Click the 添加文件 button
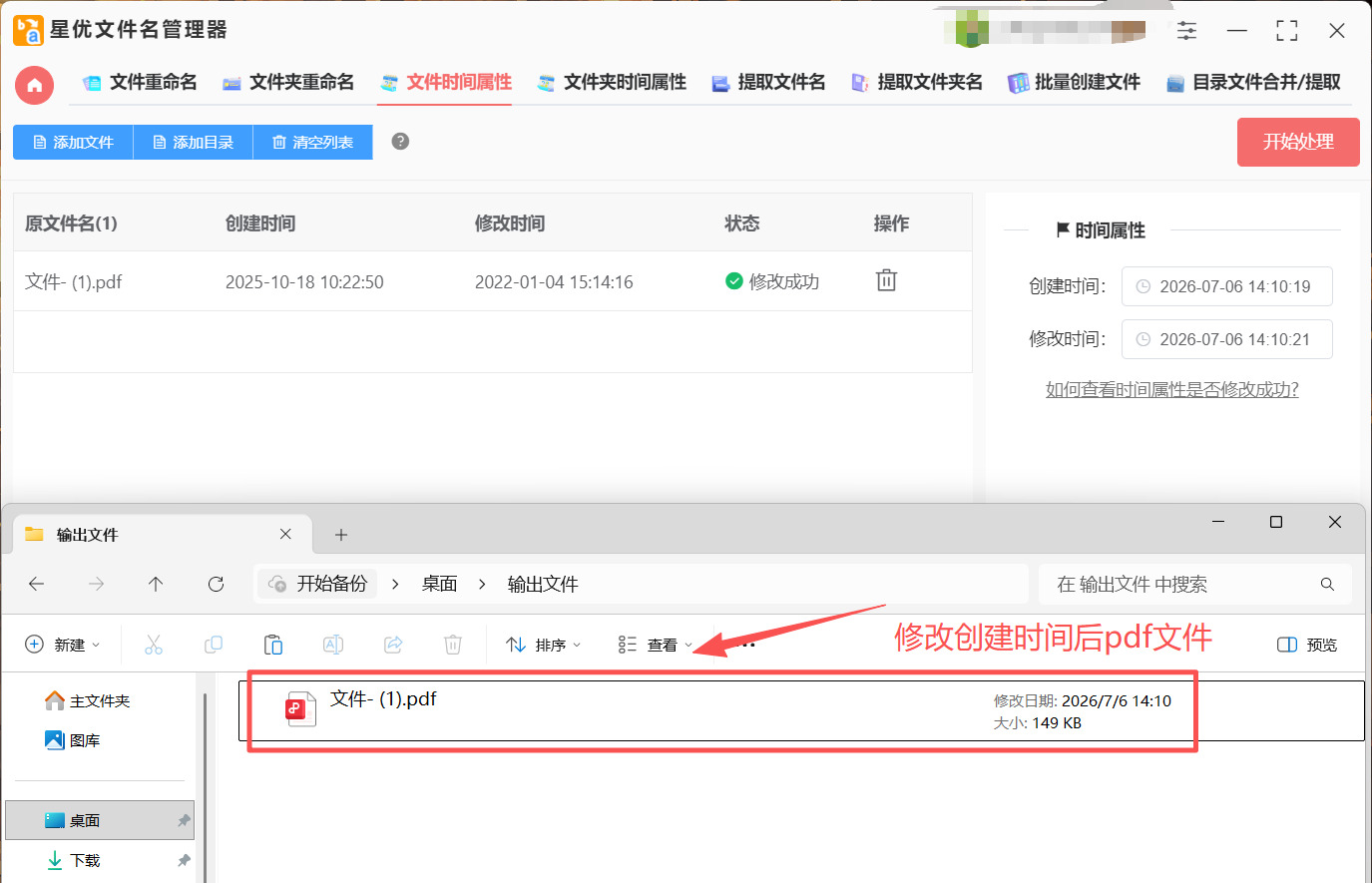Viewport: 1372px width, 883px height. pos(73,143)
